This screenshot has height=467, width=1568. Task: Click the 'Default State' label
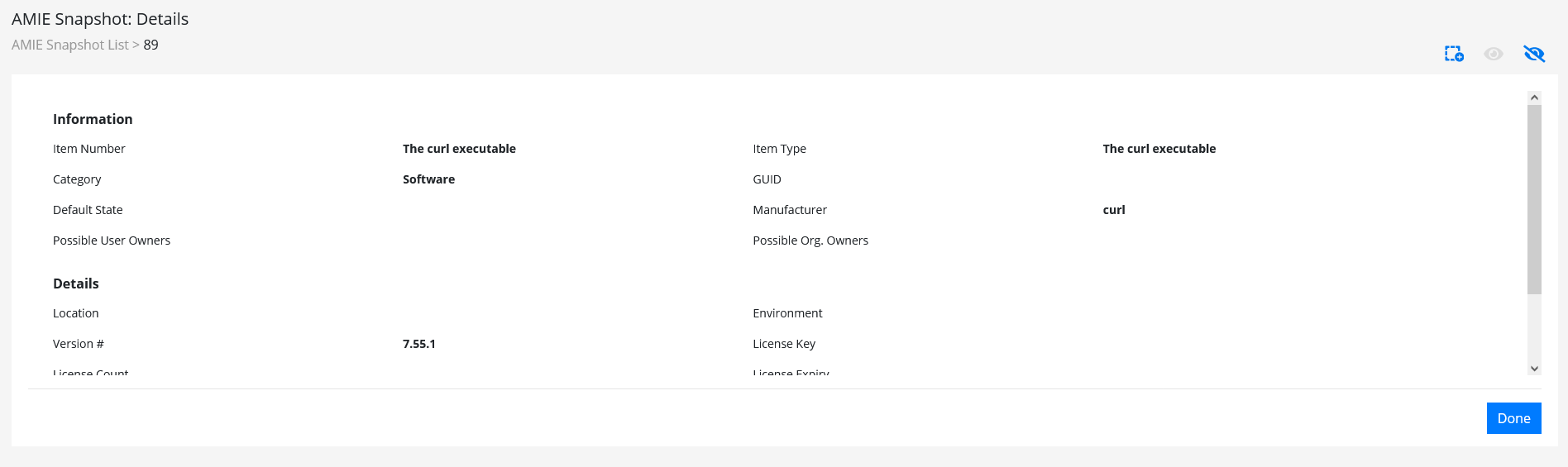pyautogui.click(x=88, y=210)
